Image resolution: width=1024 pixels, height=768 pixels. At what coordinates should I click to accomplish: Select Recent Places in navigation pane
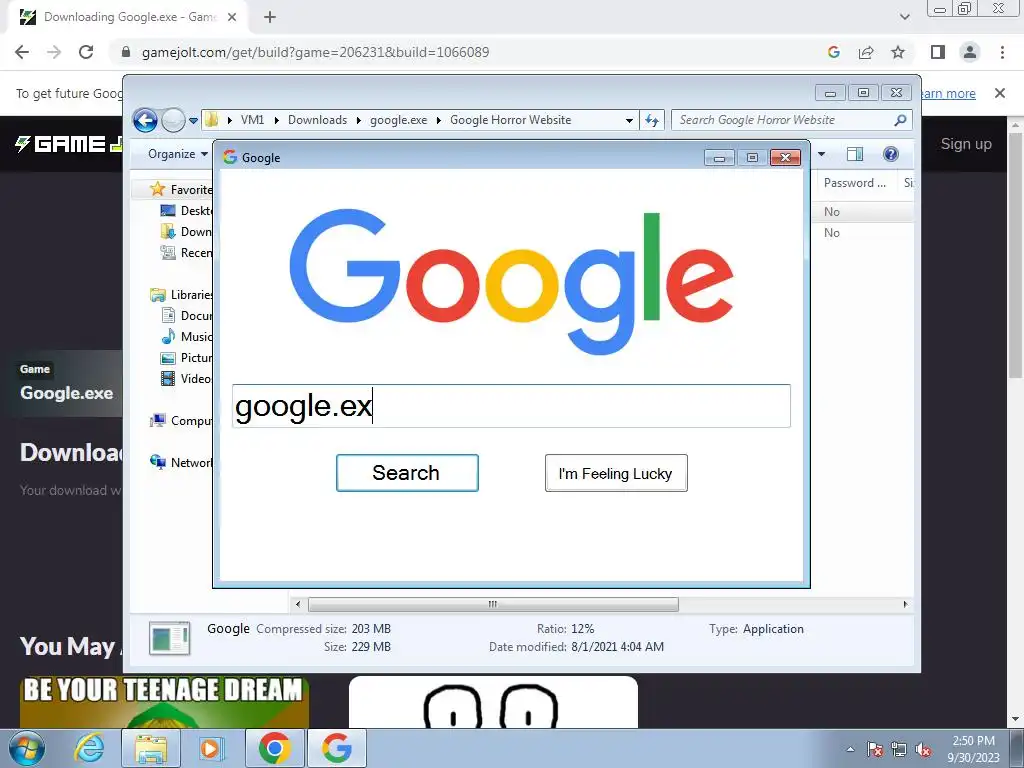click(x=187, y=253)
